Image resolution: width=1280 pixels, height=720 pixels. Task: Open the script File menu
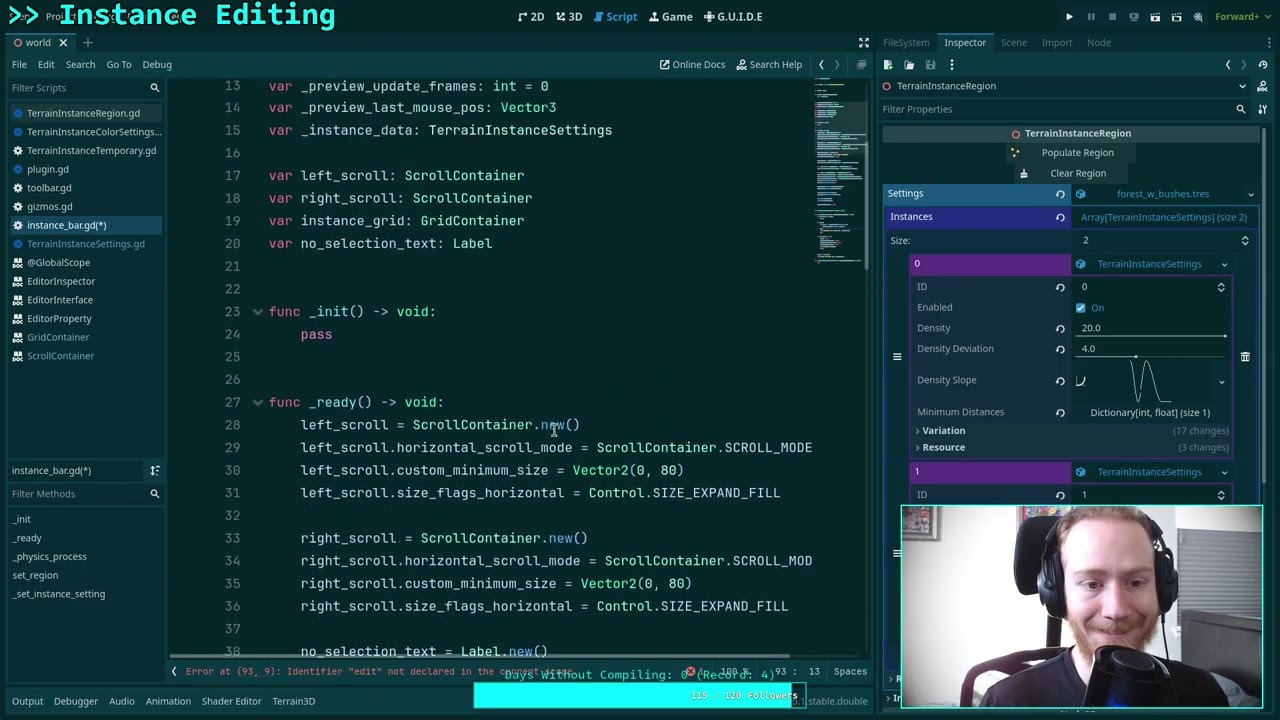(x=19, y=65)
